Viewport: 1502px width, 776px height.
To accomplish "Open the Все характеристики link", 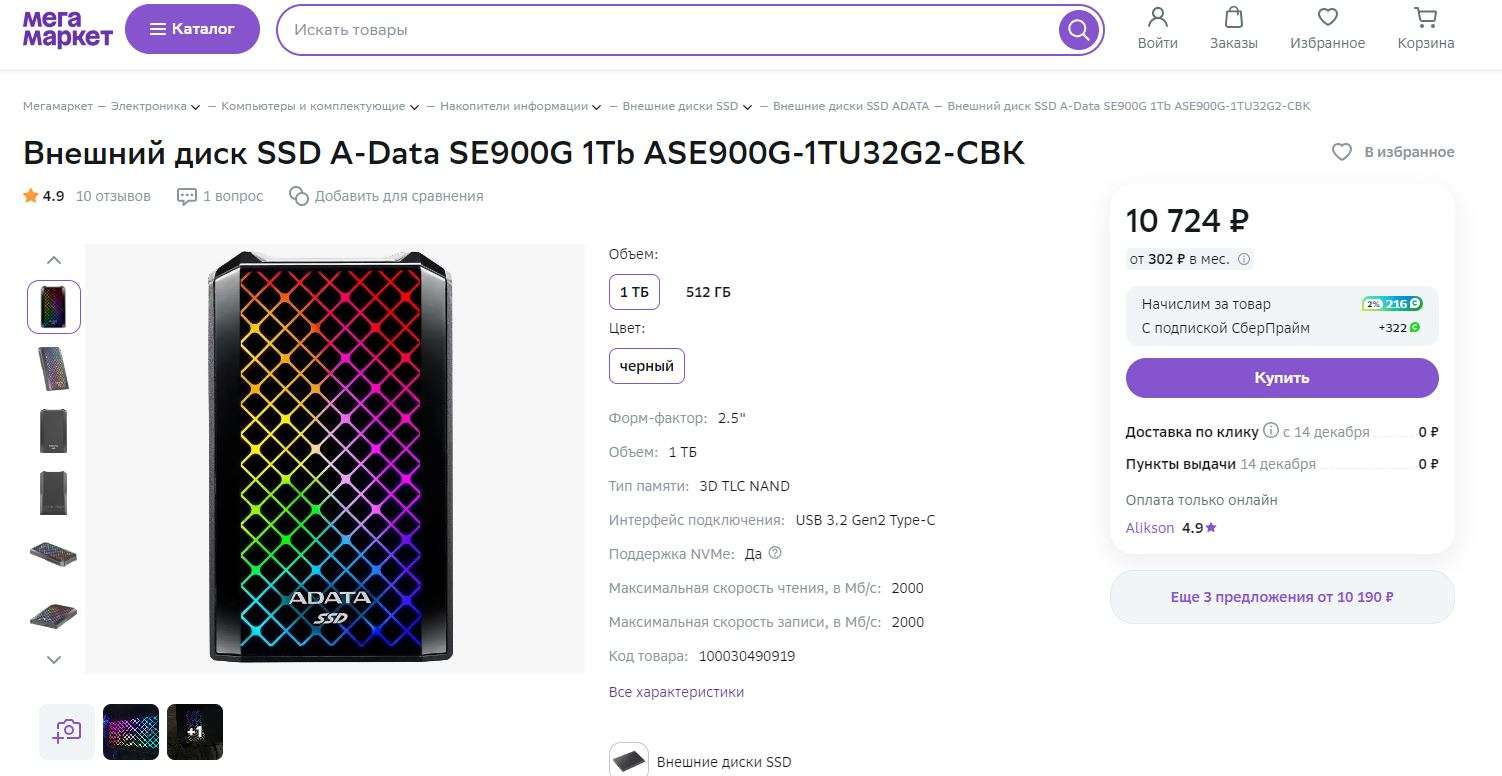I will [676, 692].
